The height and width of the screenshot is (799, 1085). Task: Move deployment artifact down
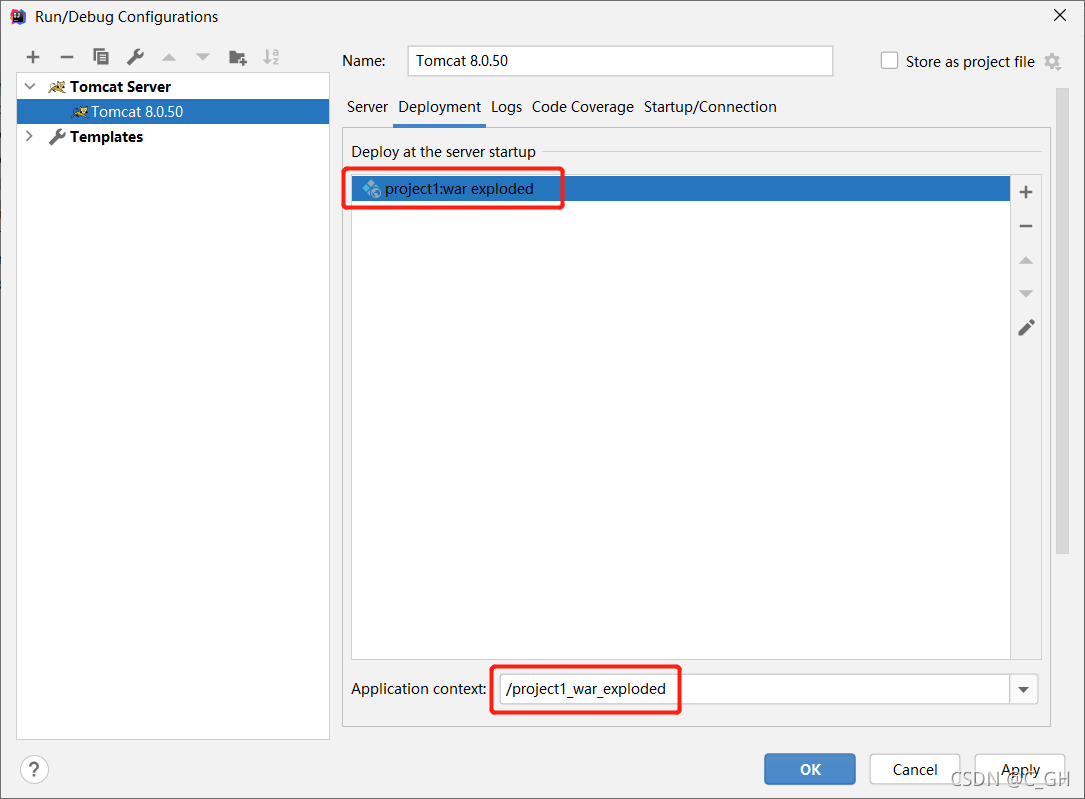click(1026, 294)
